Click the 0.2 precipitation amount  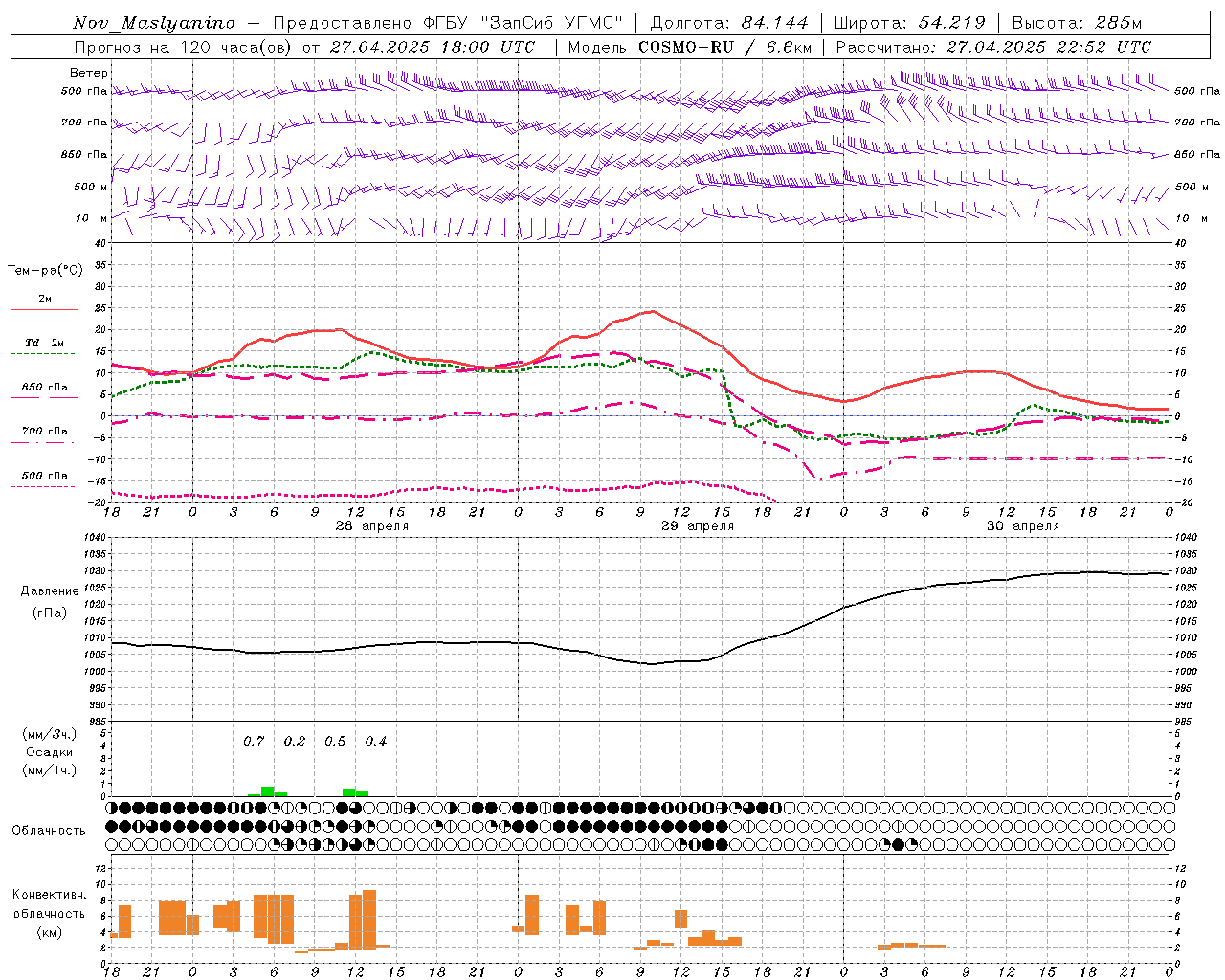coord(295,741)
